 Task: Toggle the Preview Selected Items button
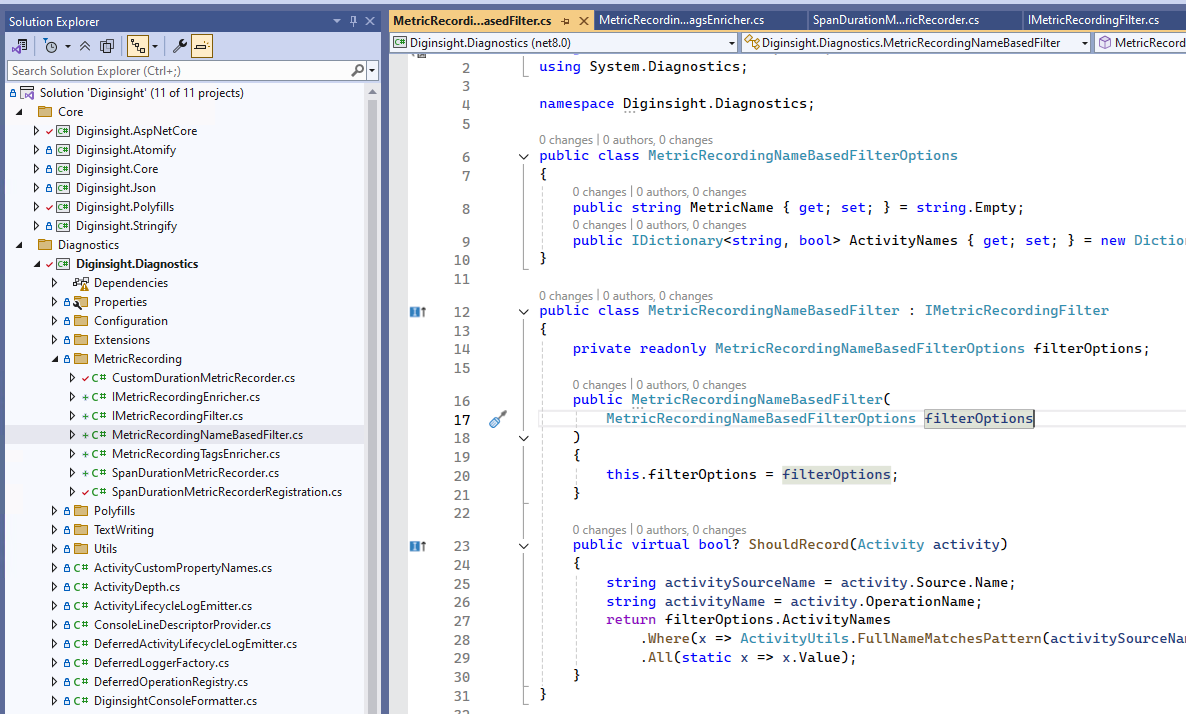click(202, 46)
